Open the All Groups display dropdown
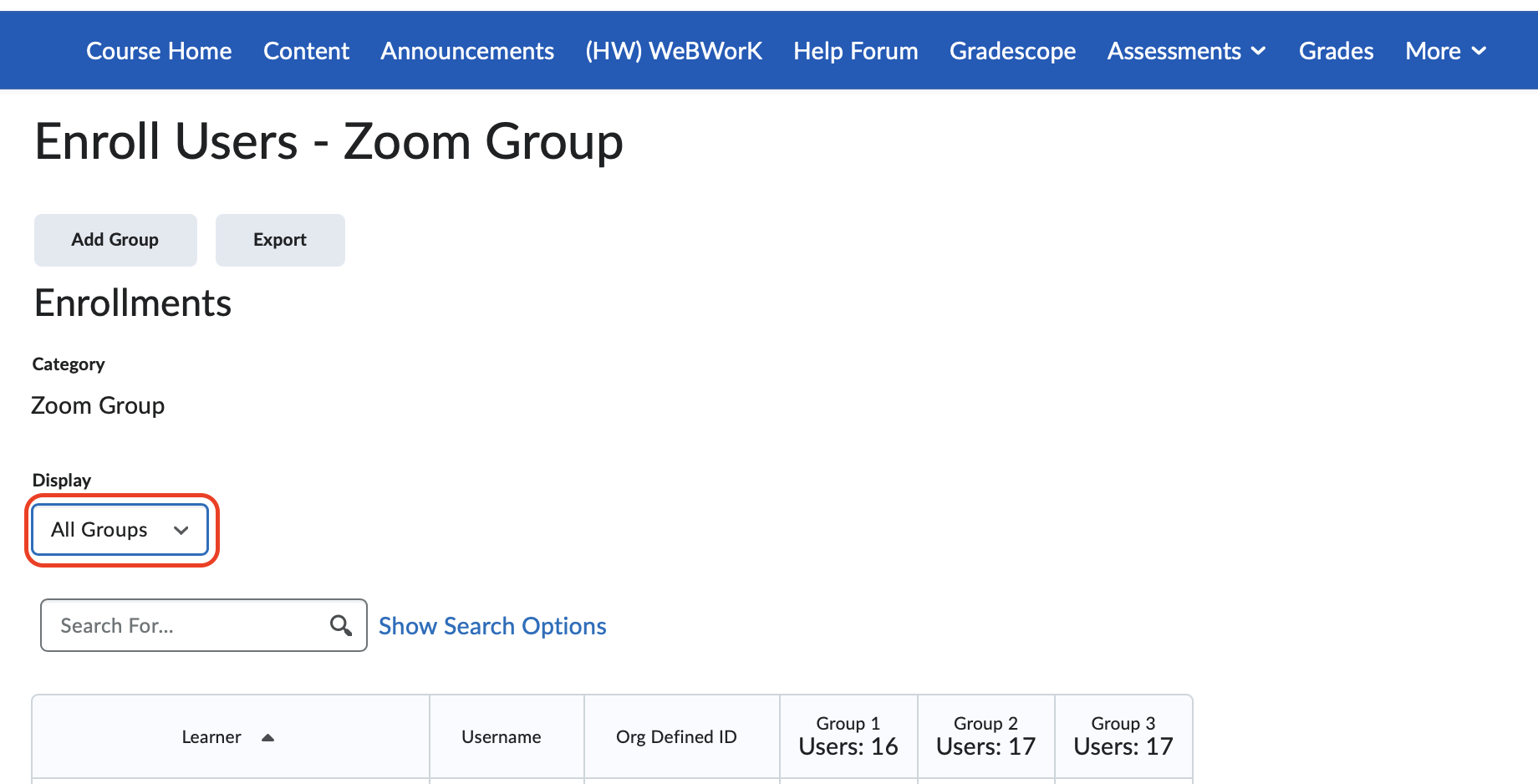 [119, 529]
